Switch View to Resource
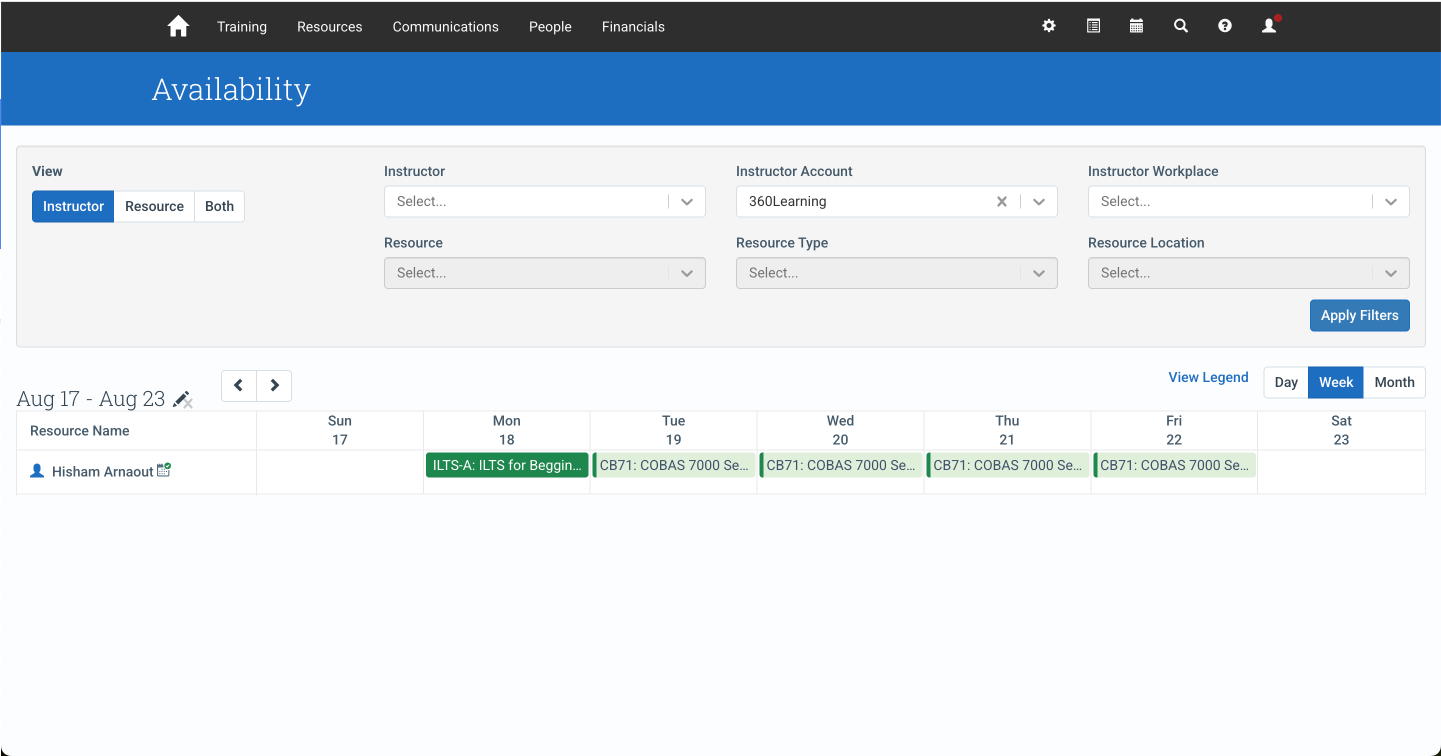 [x=154, y=206]
